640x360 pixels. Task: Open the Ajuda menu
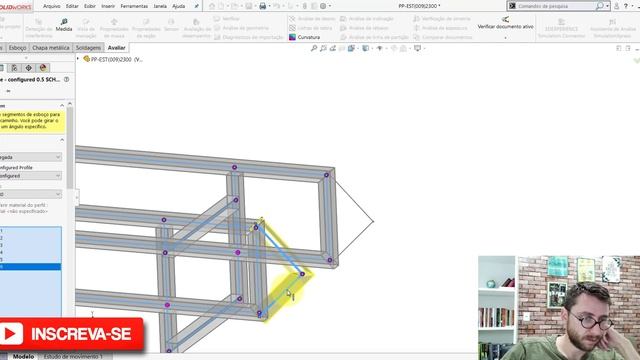[179, 6]
